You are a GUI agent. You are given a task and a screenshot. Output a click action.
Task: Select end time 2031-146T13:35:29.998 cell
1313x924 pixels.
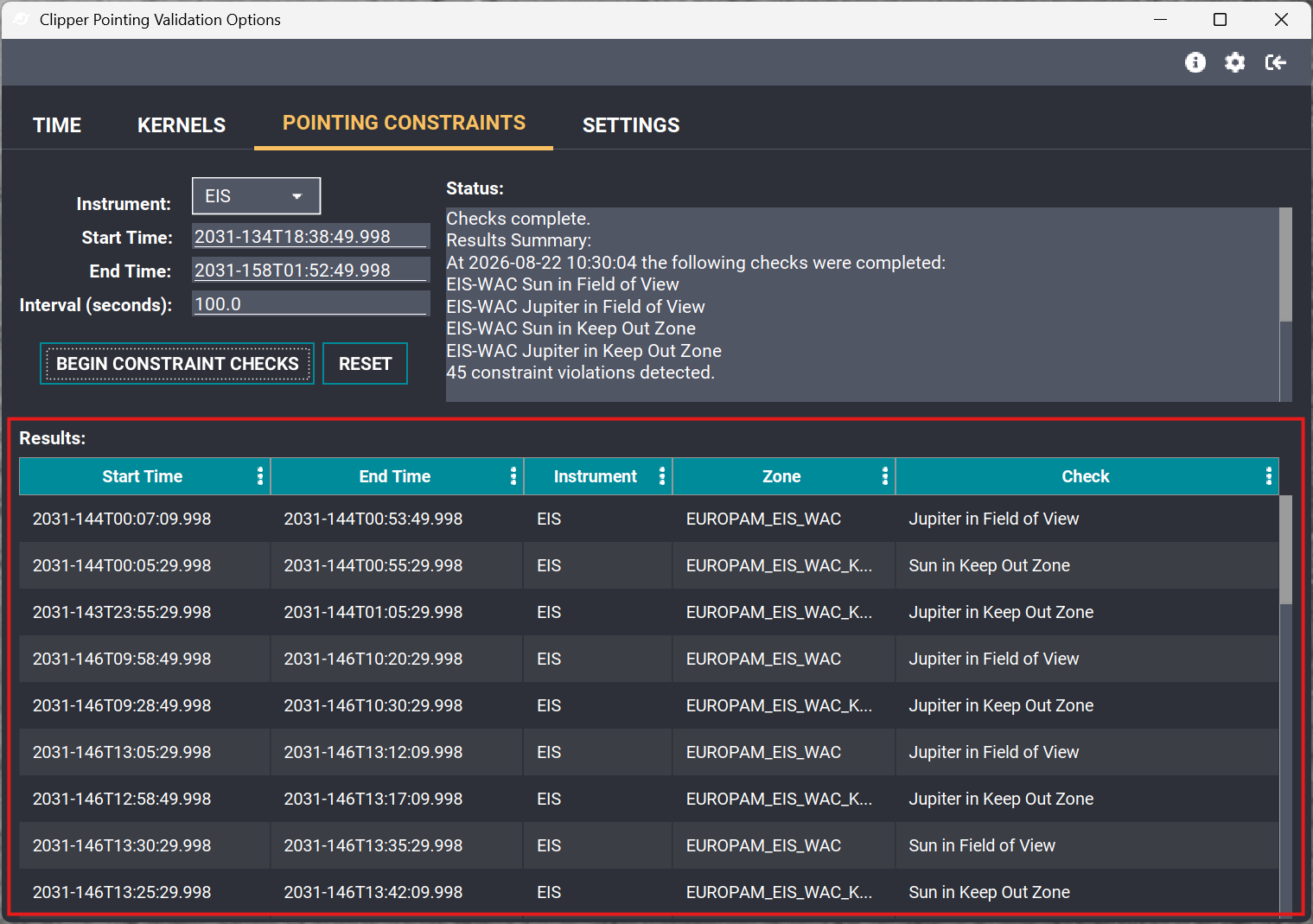(x=397, y=845)
